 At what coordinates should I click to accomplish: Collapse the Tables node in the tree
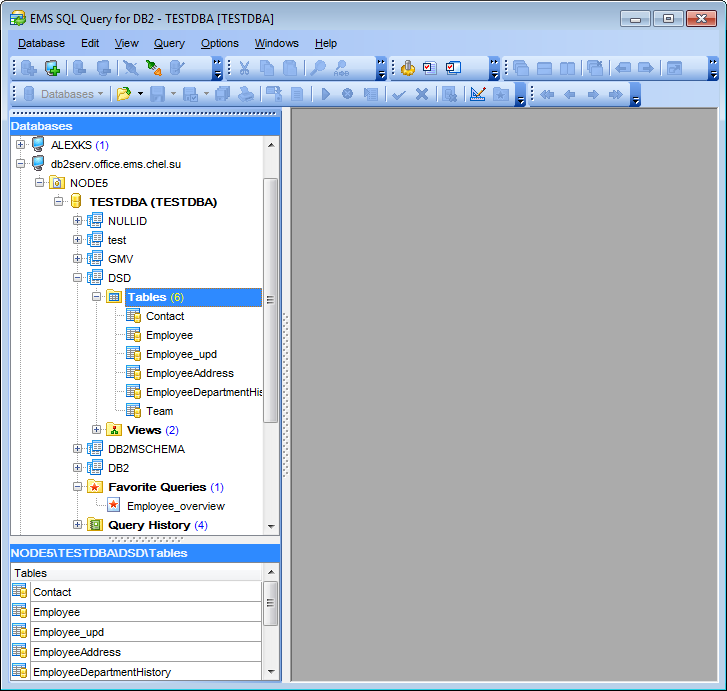click(97, 297)
